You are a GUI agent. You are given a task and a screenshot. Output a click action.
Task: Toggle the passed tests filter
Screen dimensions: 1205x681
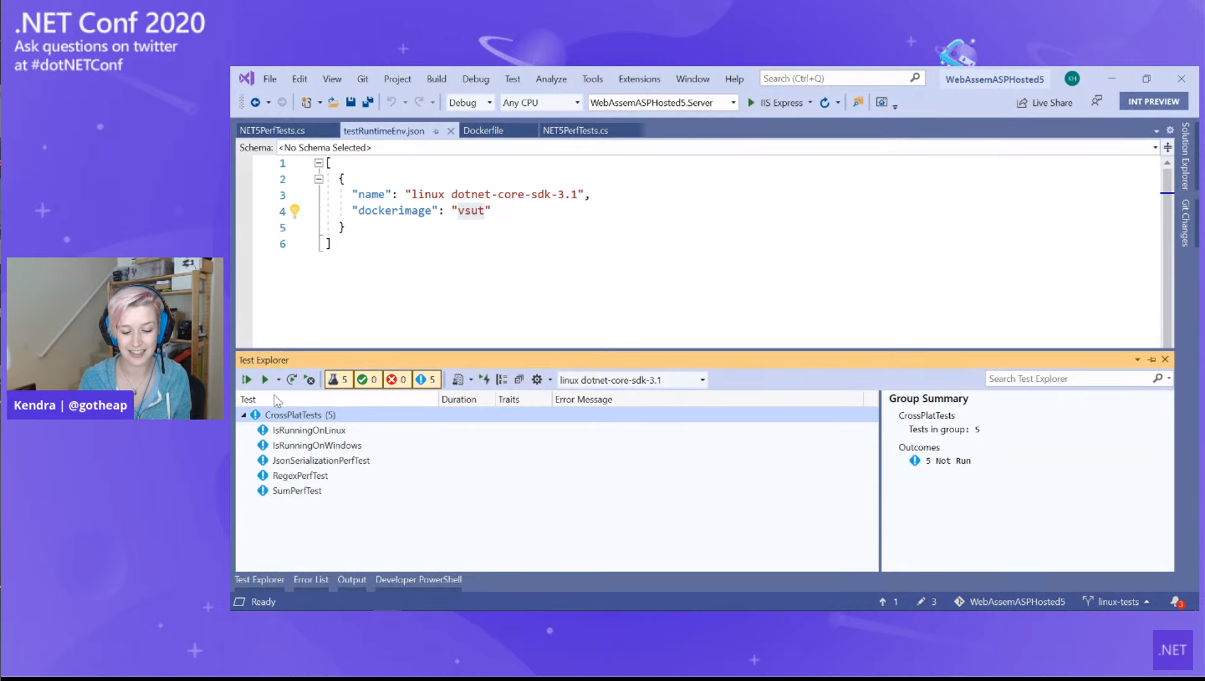coord(367,380)
